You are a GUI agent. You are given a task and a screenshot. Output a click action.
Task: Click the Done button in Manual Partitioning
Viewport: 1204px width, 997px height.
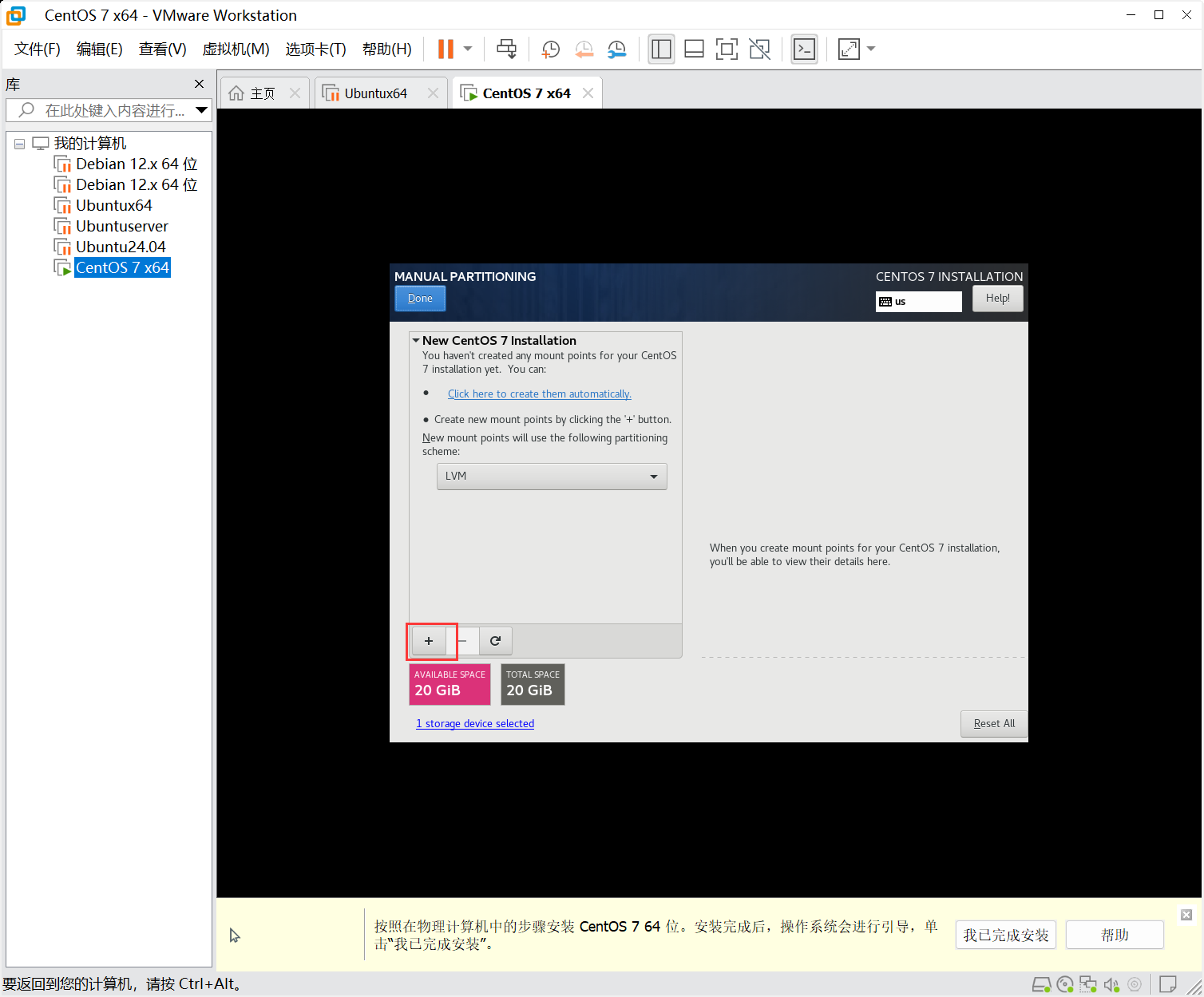pos(420,299)
